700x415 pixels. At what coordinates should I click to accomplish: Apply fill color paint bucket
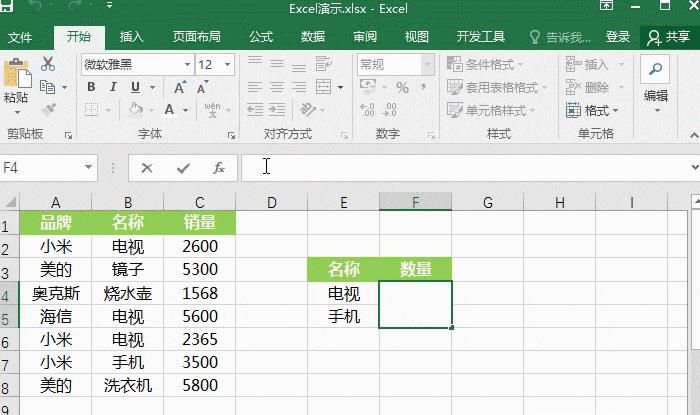tap(135, 109)
